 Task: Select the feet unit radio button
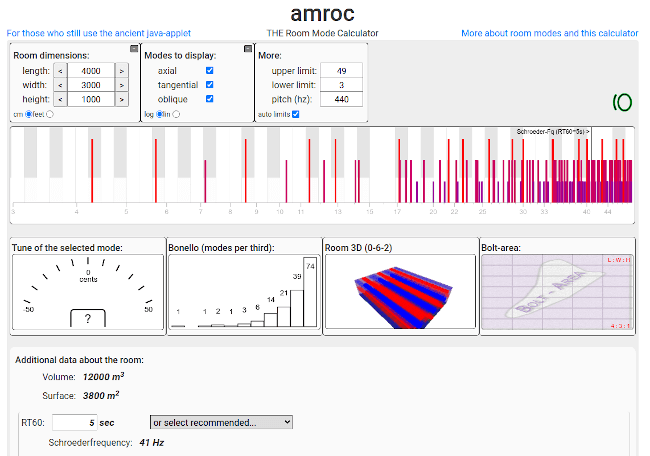click(x=50, y=114)
